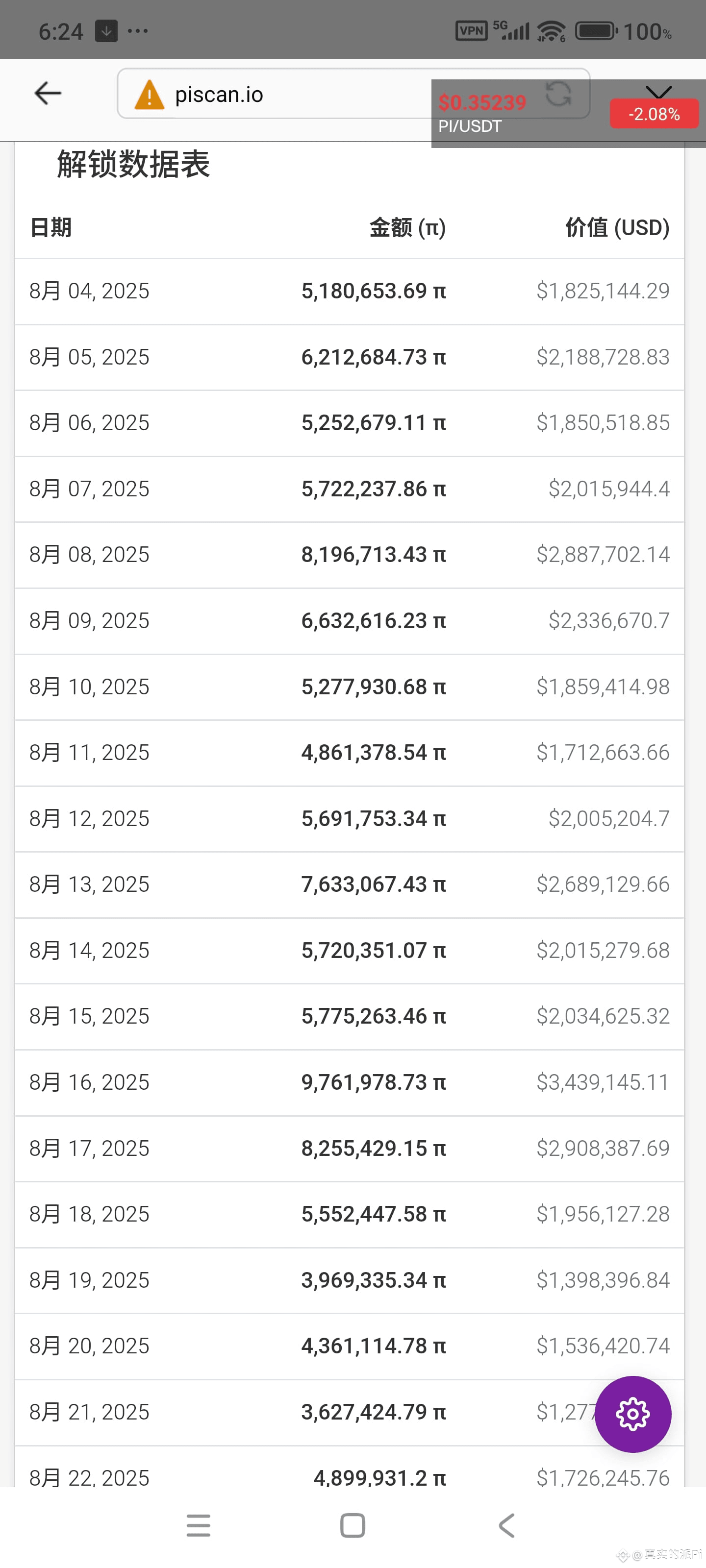Open the purple settings gear button
Image resolution: width=706 pixels, height=1568 pixels.
tap(633, 1413)
